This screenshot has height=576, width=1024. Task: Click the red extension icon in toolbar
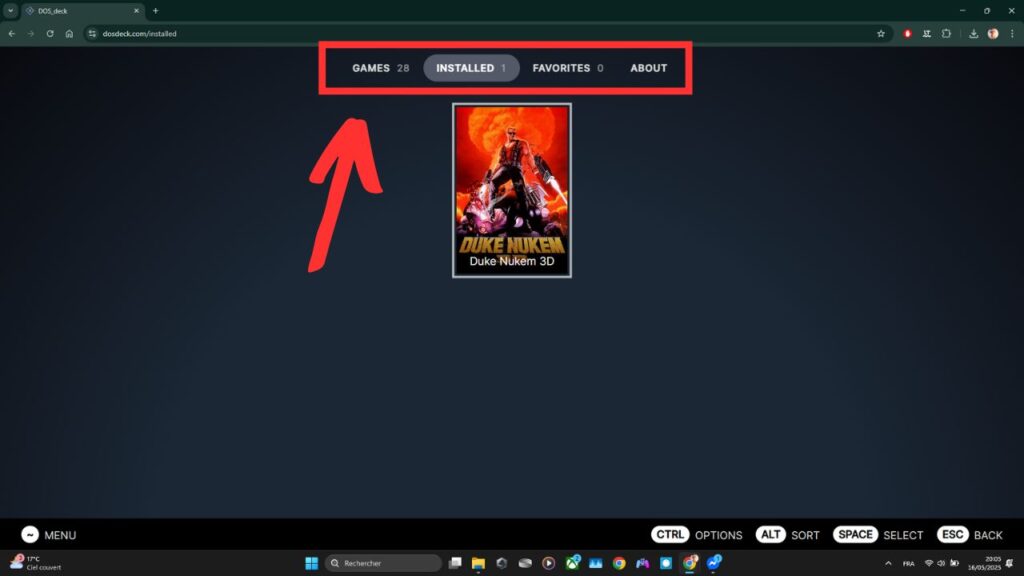pos(907,33)
